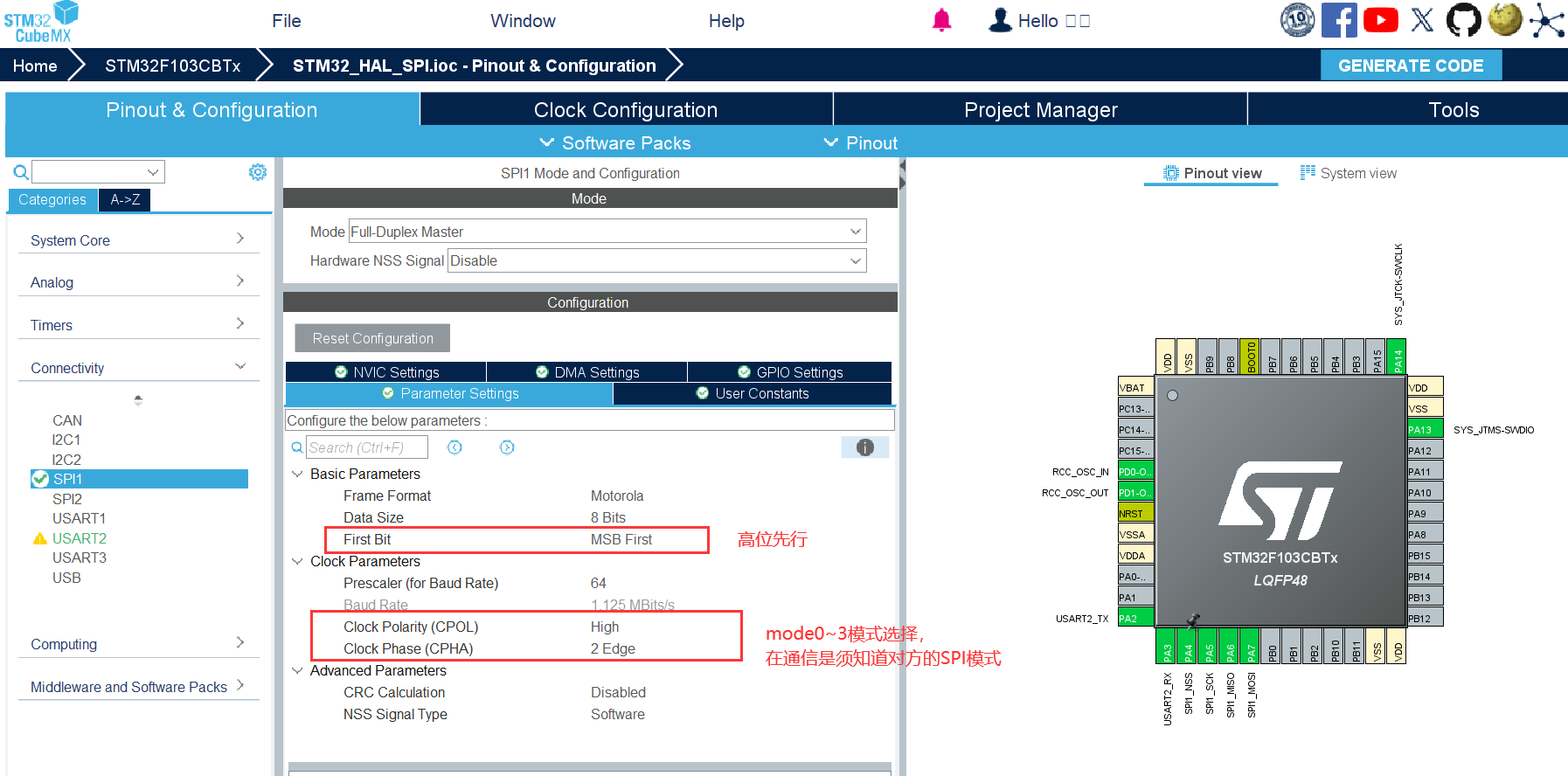Open the GitHub link icon
The height and width of the screenshot is (776, 1568).
(1464, 20)
